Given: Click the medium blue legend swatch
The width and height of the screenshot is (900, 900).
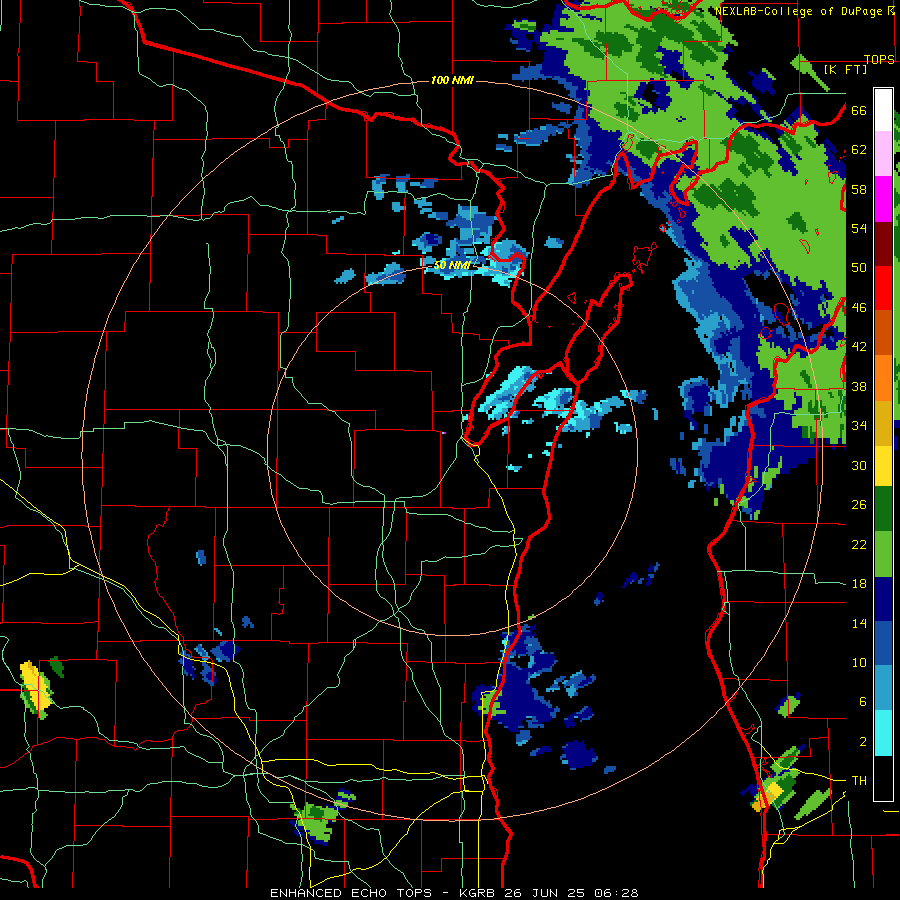Looking at the screenshot, I should point(883,643).
